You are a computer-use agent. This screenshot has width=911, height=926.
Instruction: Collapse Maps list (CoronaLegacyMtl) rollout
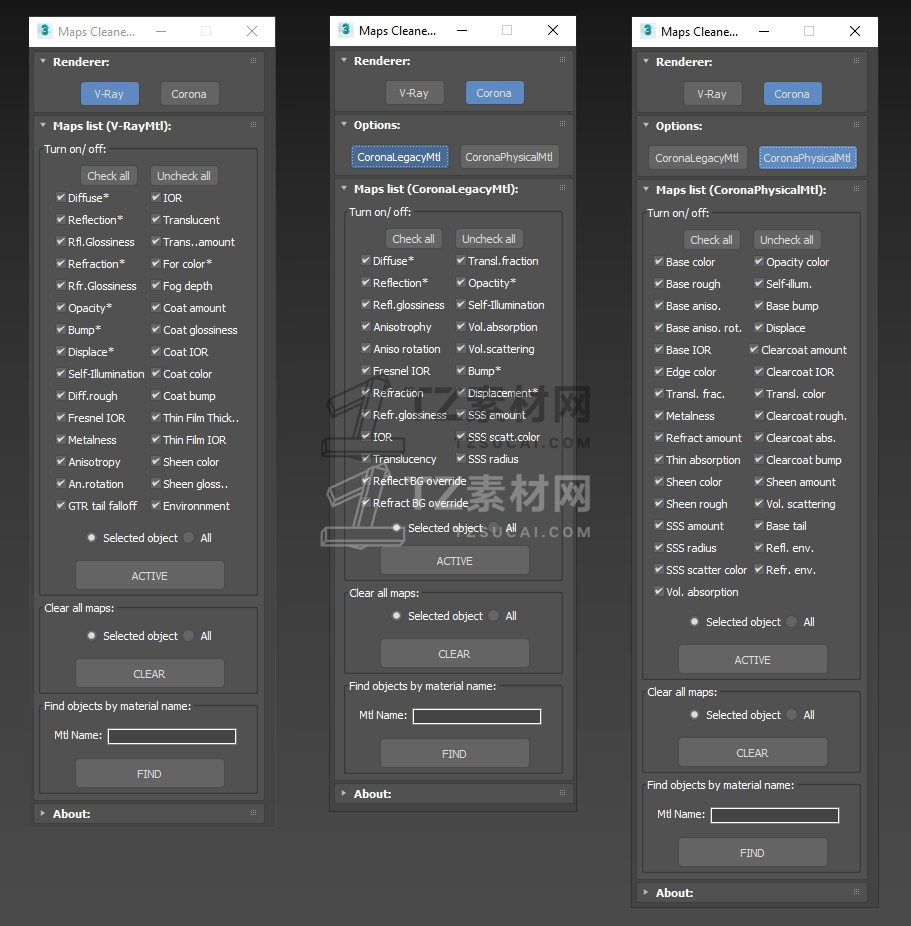[344, 188]
